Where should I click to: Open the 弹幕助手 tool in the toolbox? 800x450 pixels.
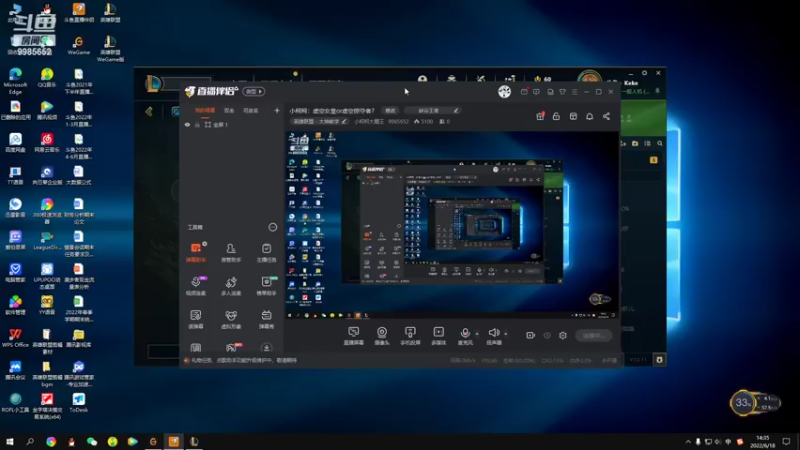(196, 252)
